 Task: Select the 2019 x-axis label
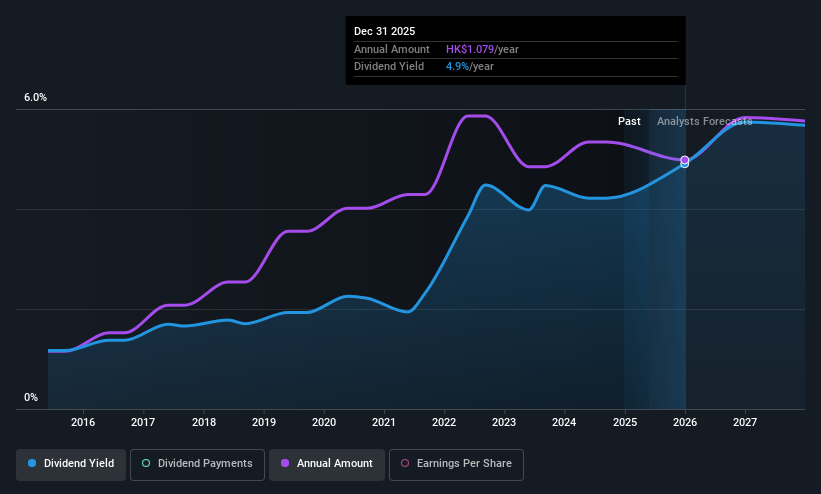tap(264, 422)
